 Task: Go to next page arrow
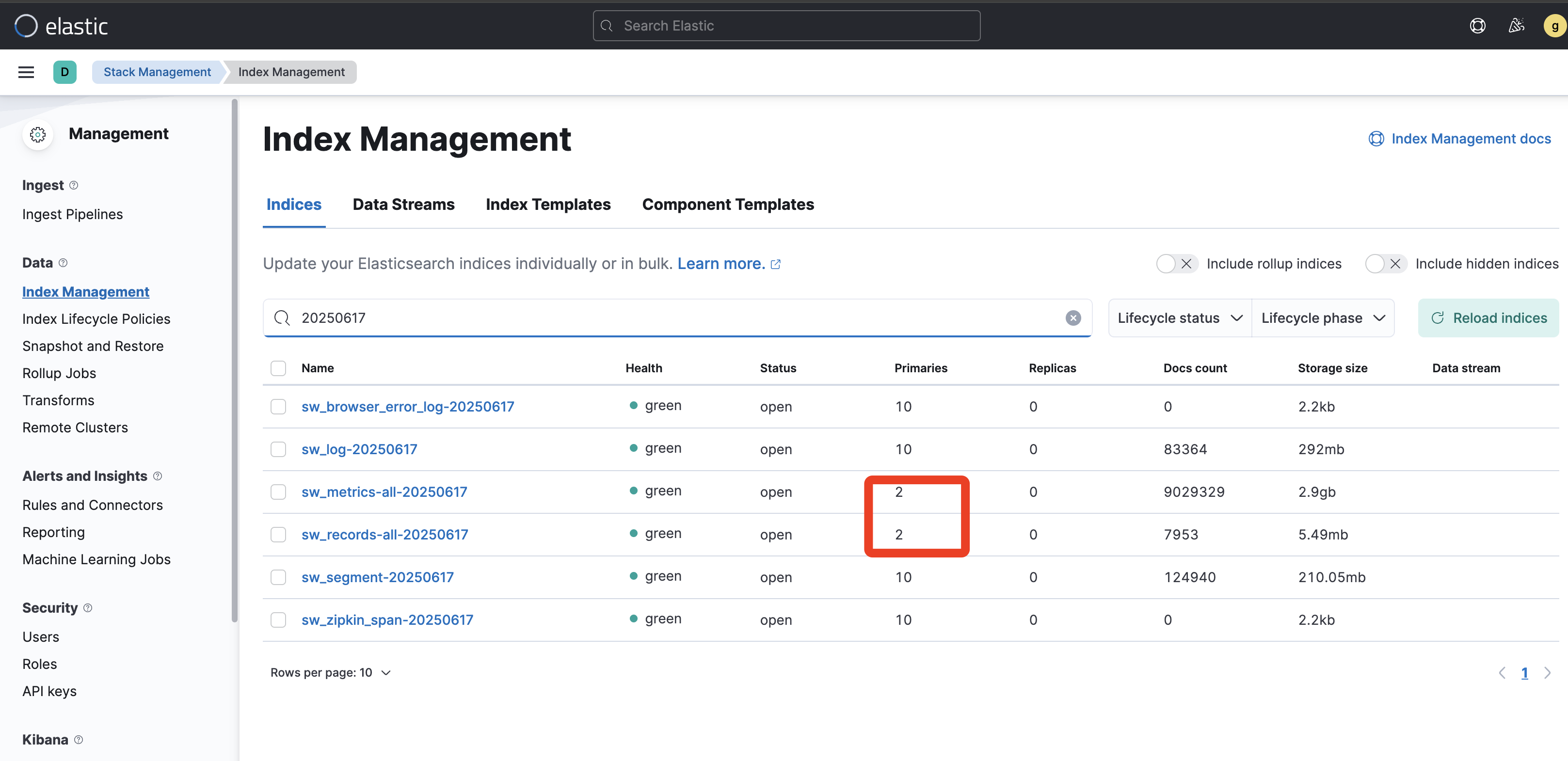(x=1547, y=672)
